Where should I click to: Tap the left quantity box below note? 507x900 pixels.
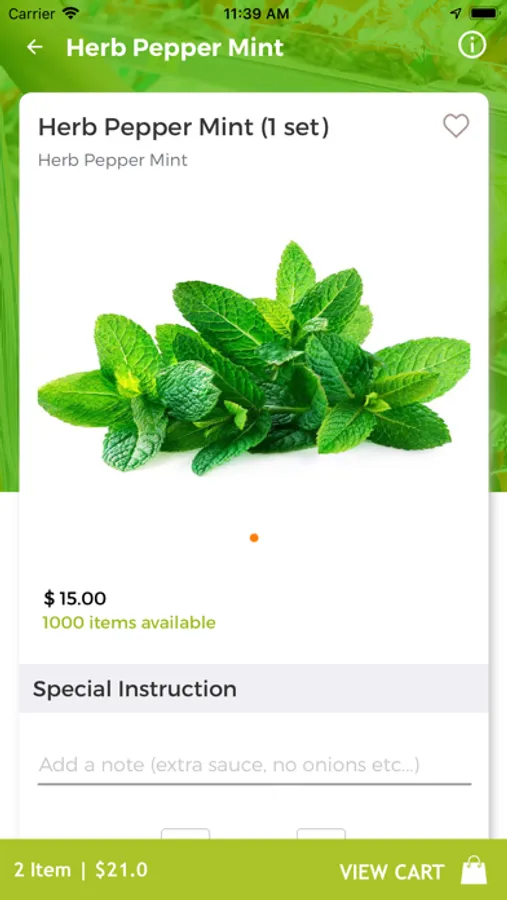click(185, 833)
